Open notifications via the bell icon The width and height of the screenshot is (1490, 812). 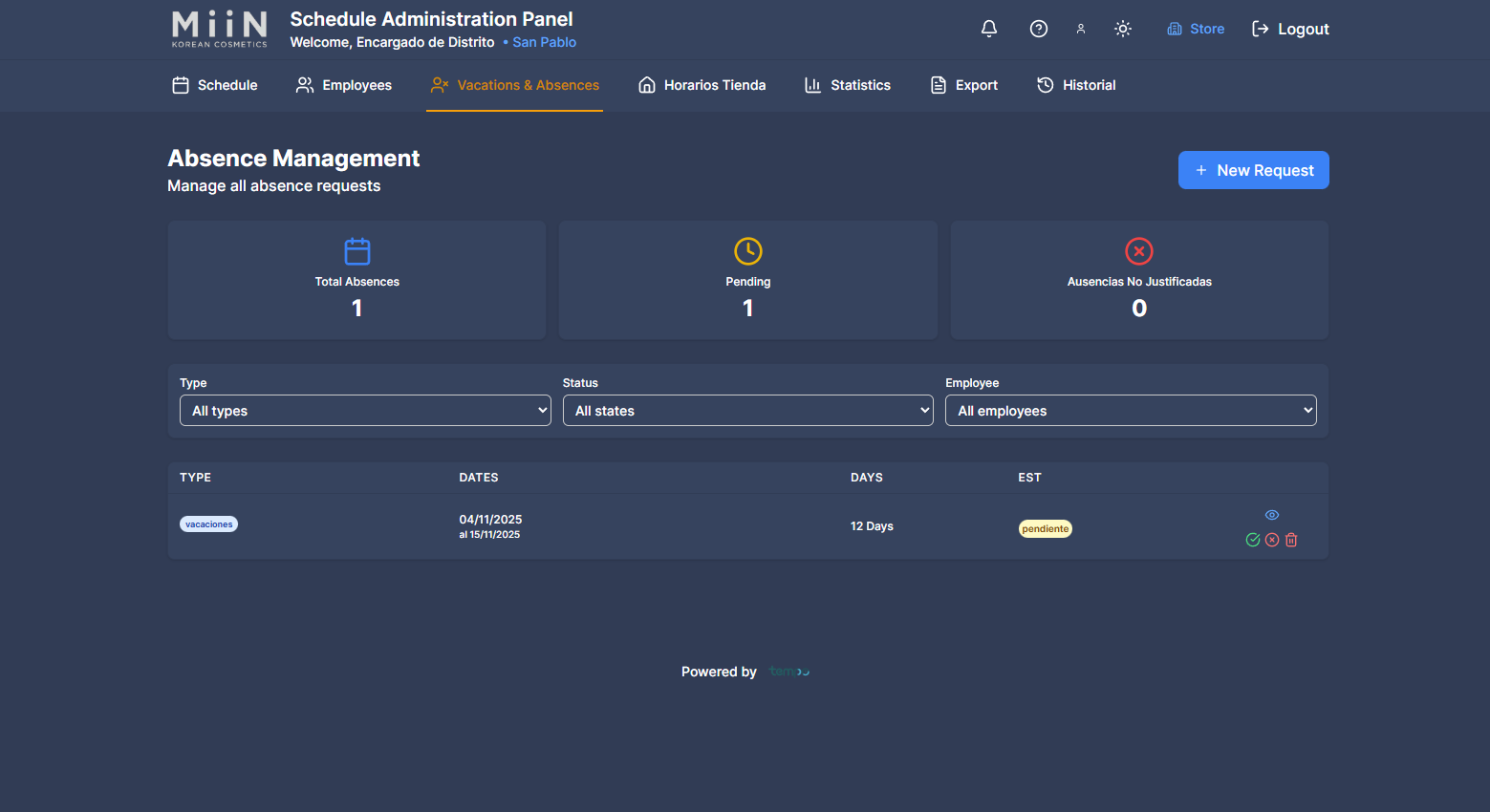[x=988, y=29]
